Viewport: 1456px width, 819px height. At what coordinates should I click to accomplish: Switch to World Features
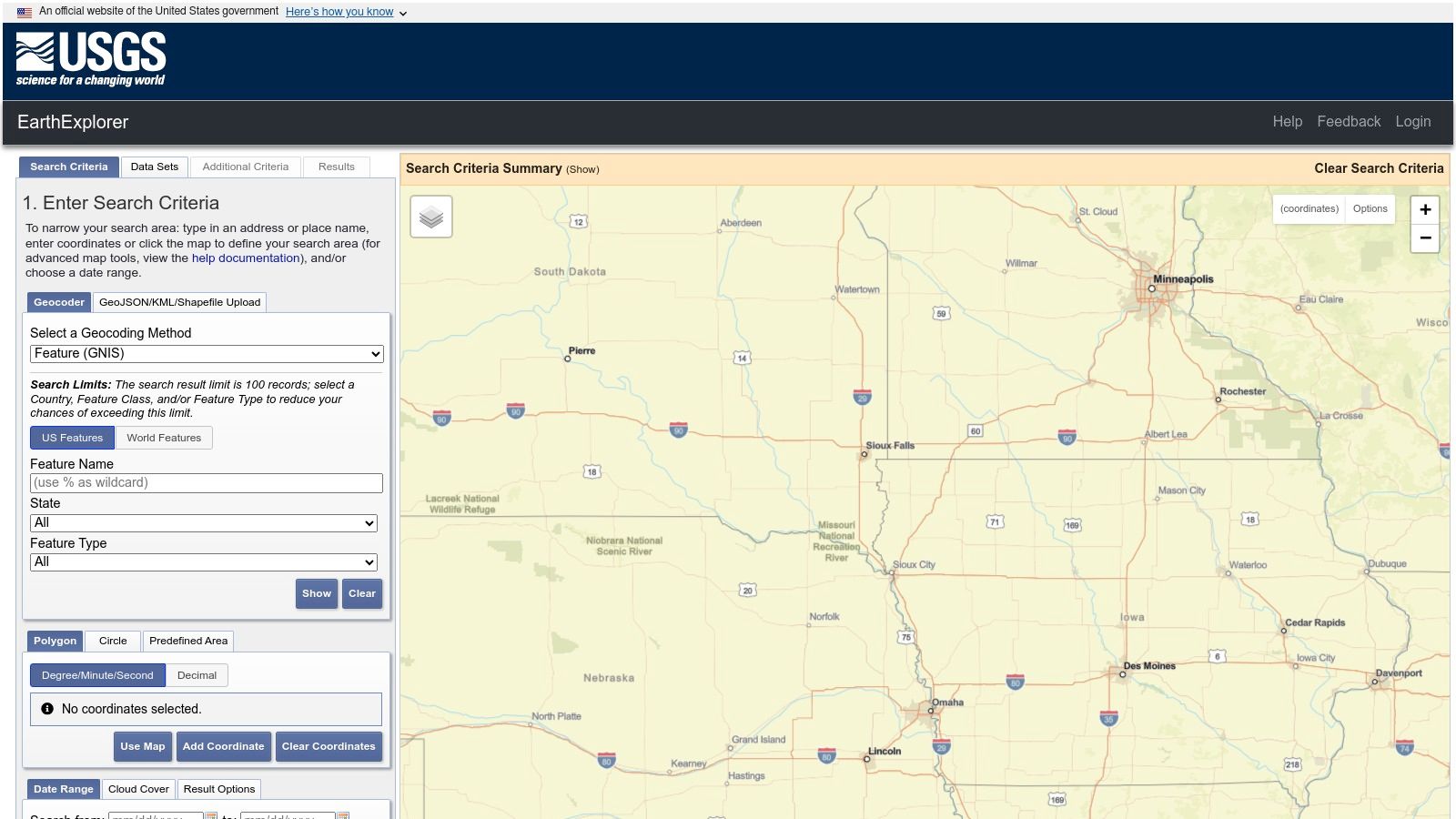coord(164,438)
